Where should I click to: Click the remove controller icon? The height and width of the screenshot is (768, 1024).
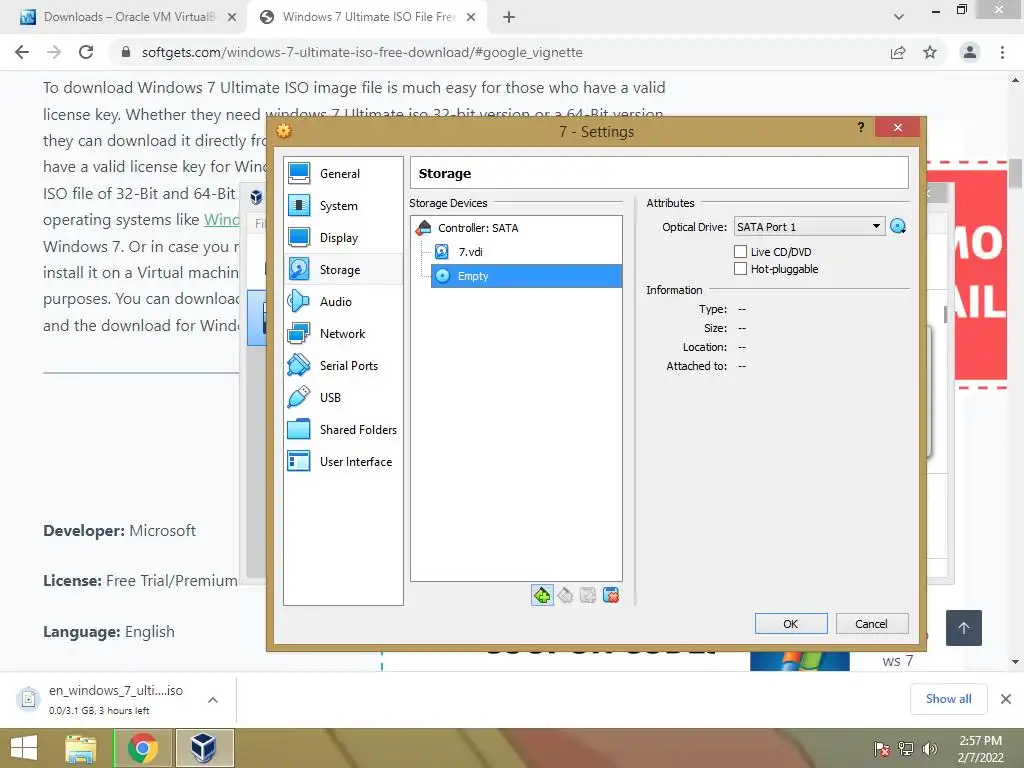(x=566, y=595)
